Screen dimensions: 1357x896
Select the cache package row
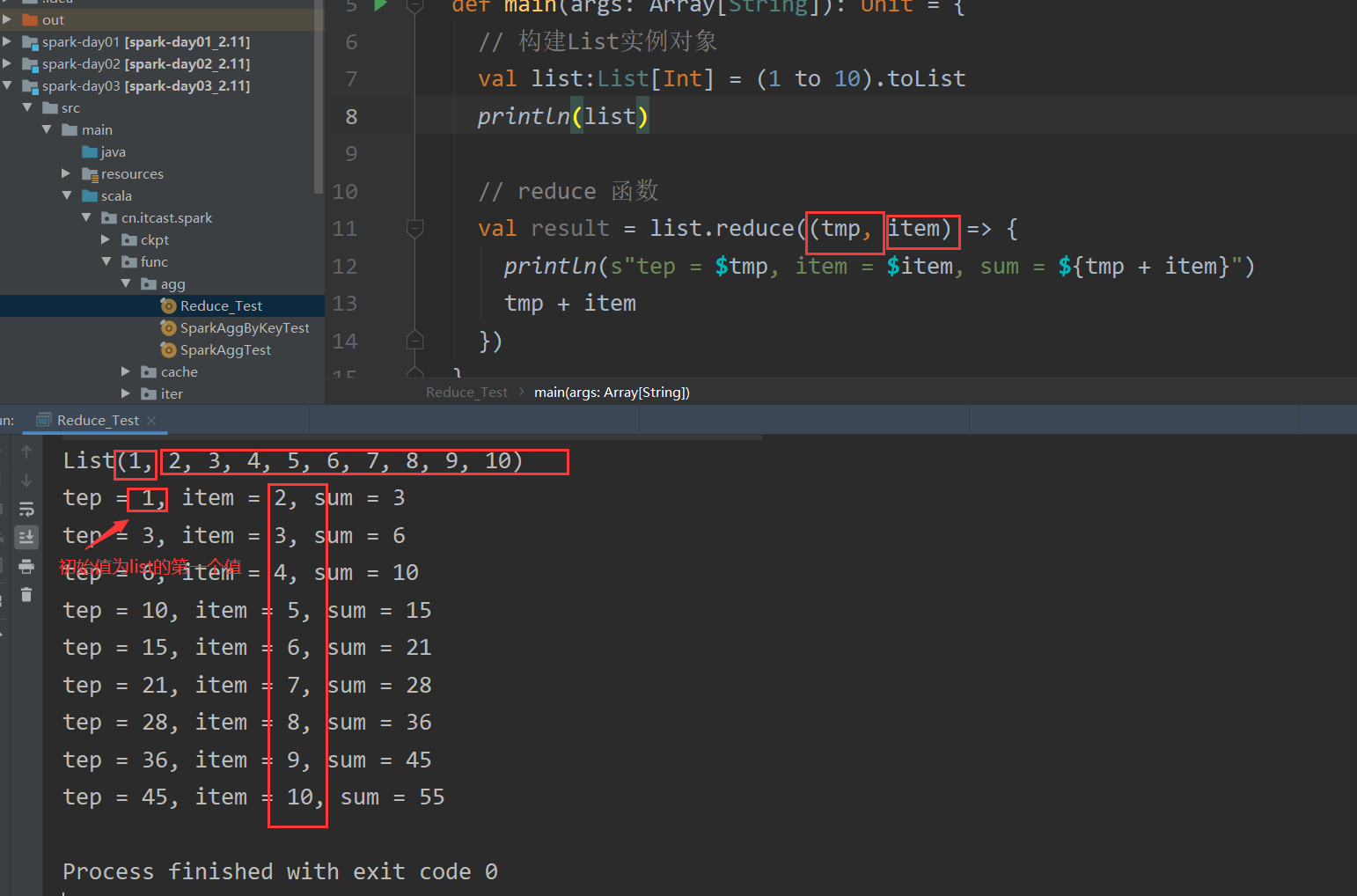click(162, 371)
